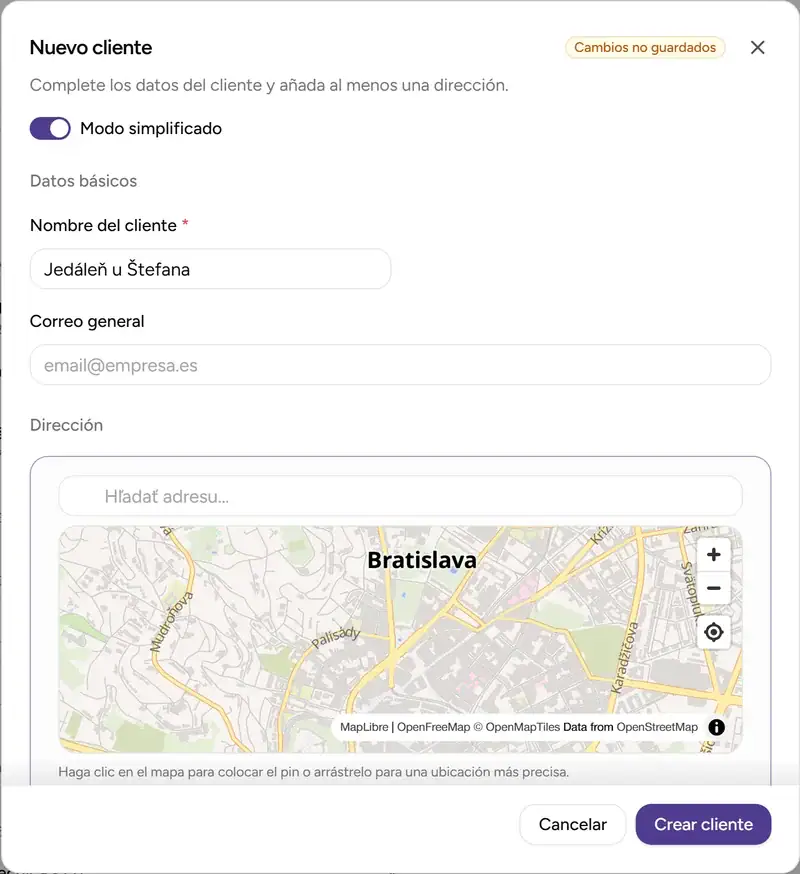The height and width of the screenshot is (874, 800).
Task: Click the Bratislava label on the map
Action: (423, 560)
